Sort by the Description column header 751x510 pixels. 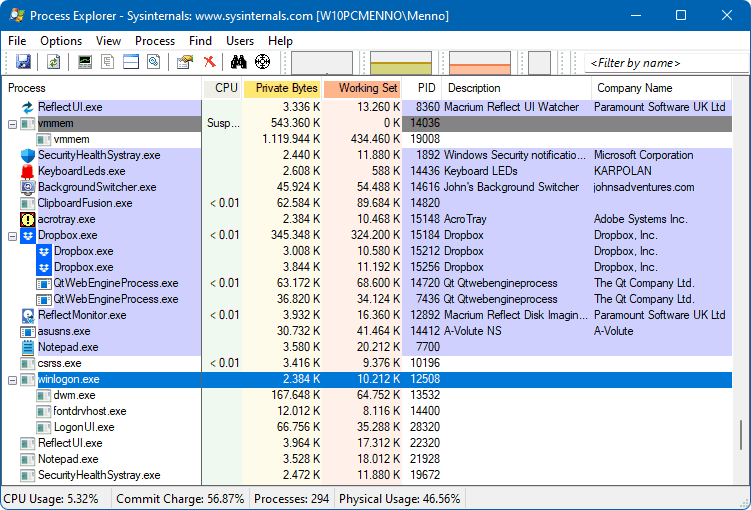click(517, 88)
